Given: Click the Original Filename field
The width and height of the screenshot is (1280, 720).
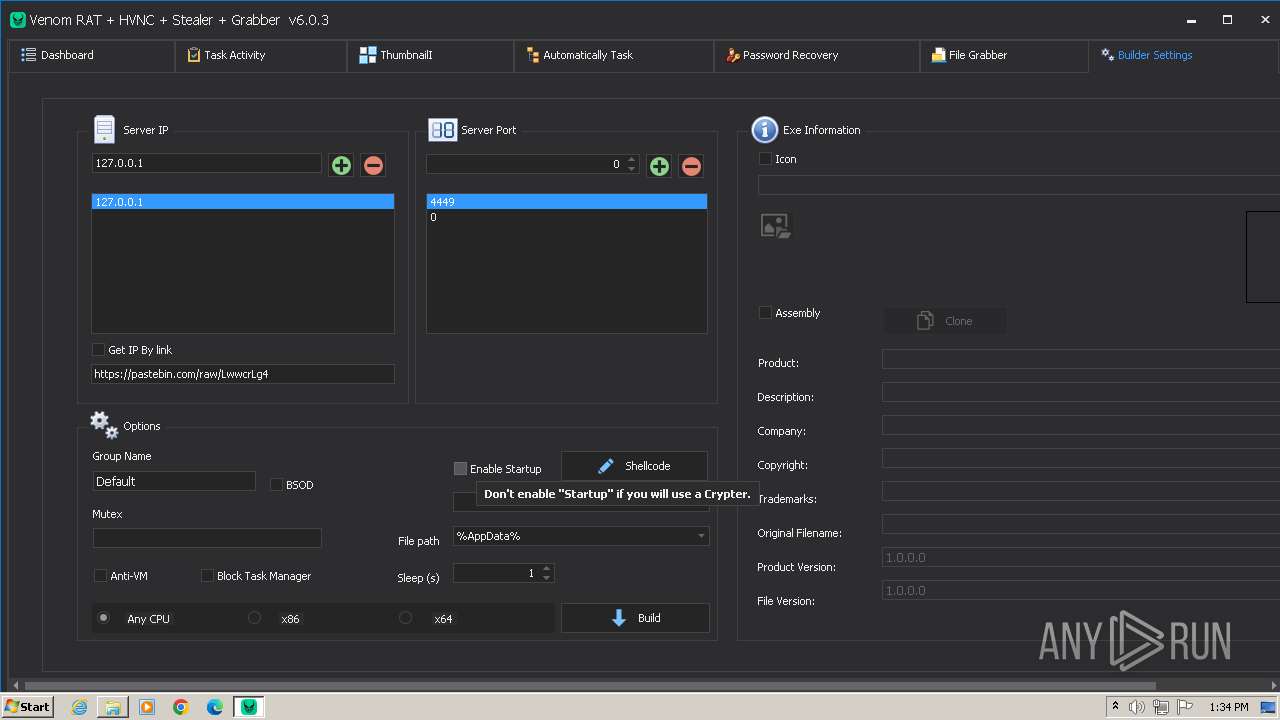Looking at the screenshot, I should pos(1081,524).
